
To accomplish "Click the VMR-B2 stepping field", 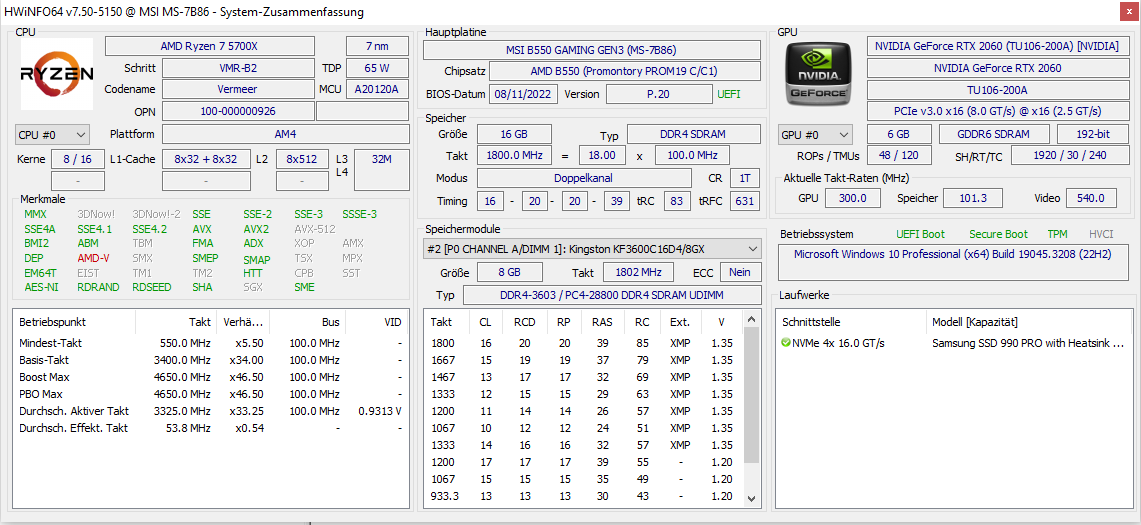I will [238, 68].
